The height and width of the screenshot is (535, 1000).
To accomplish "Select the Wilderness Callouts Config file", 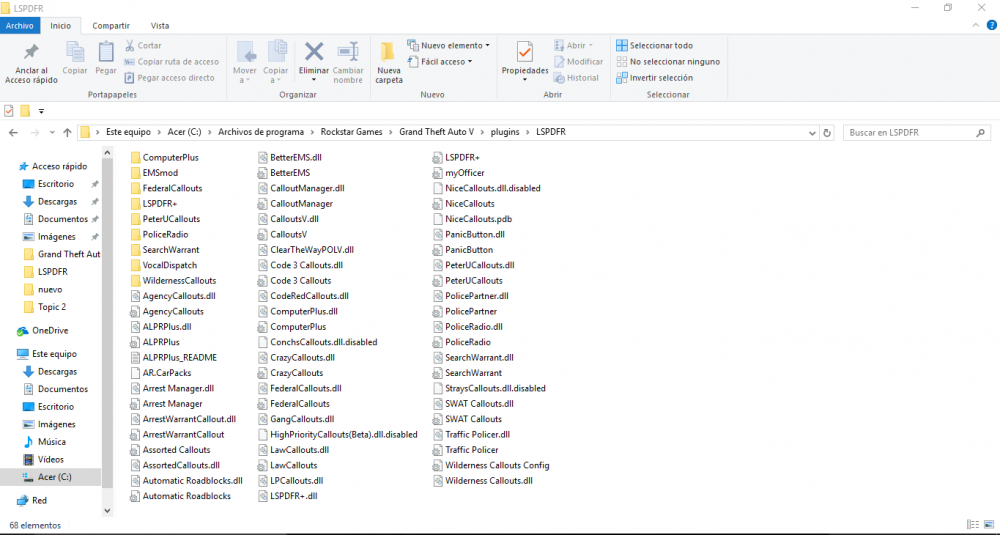I will [x=491, y=465].
